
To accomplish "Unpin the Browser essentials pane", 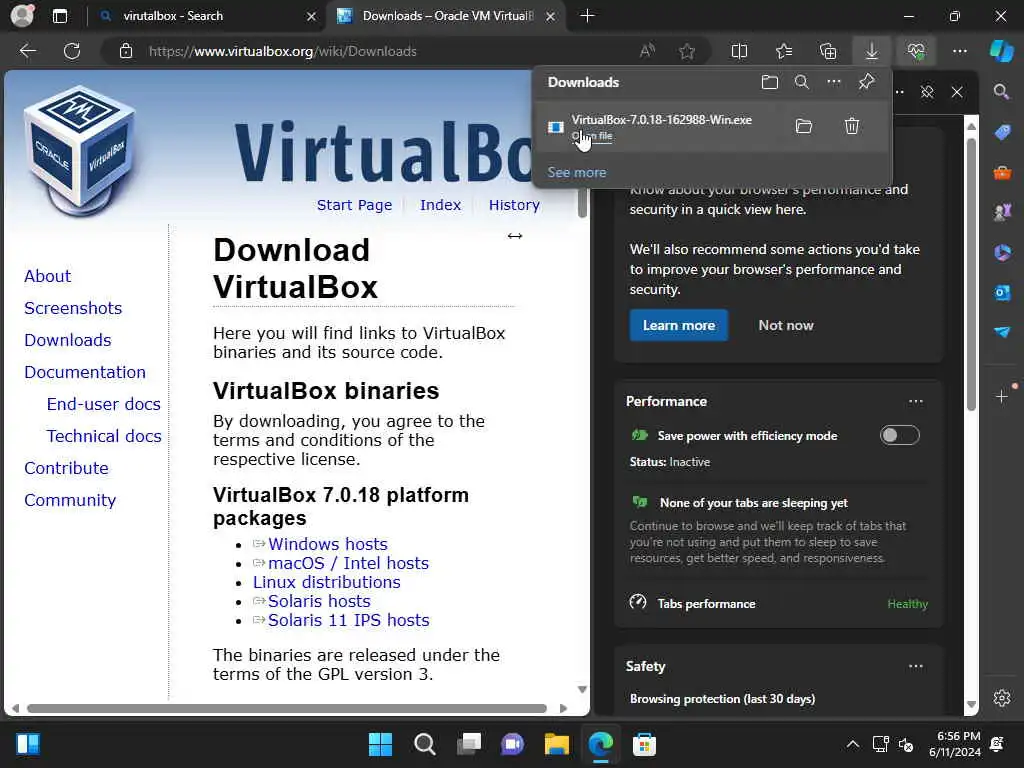I will point(927,91).
